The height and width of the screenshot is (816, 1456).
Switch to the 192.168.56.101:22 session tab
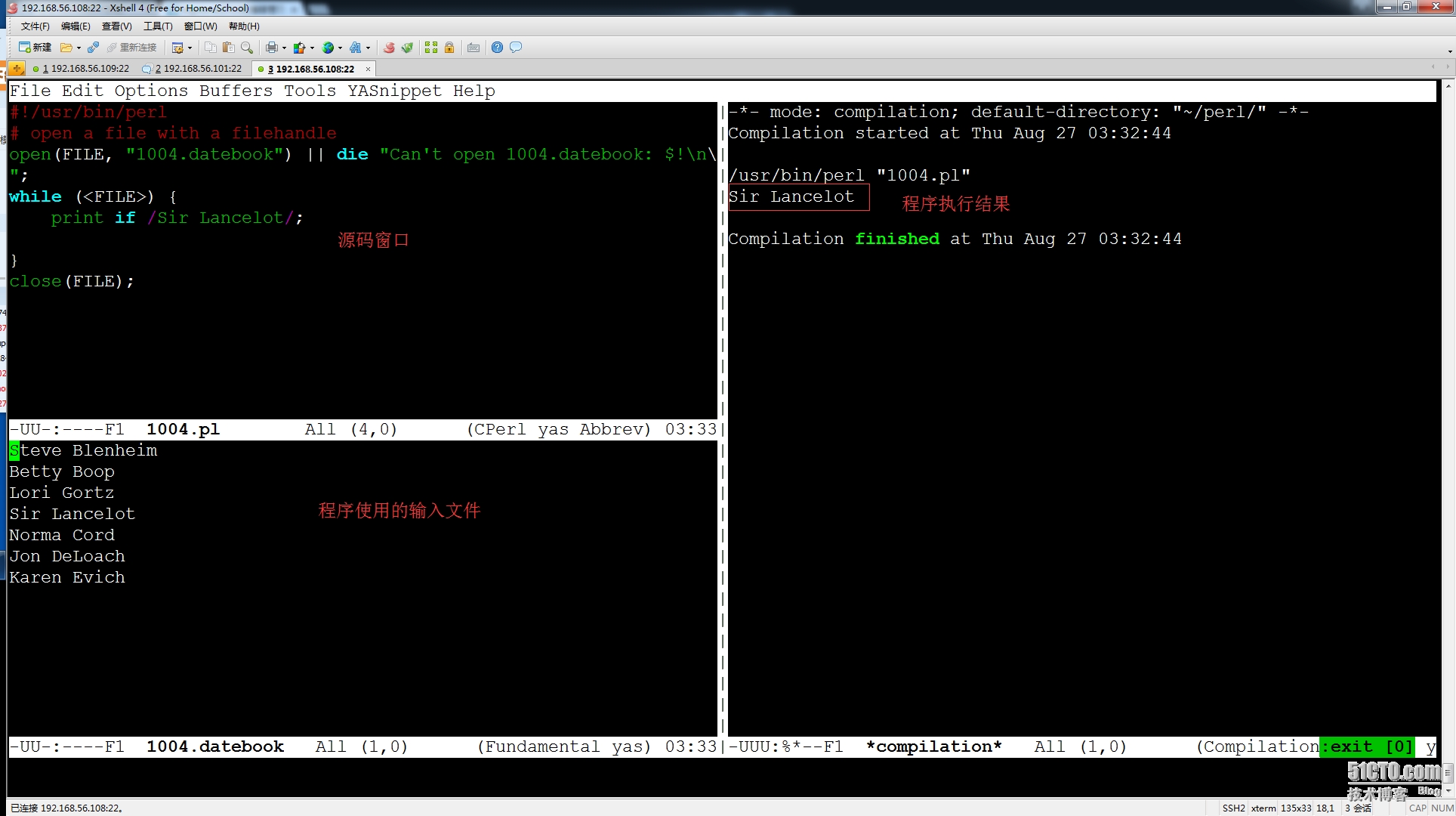coord(198,69)
